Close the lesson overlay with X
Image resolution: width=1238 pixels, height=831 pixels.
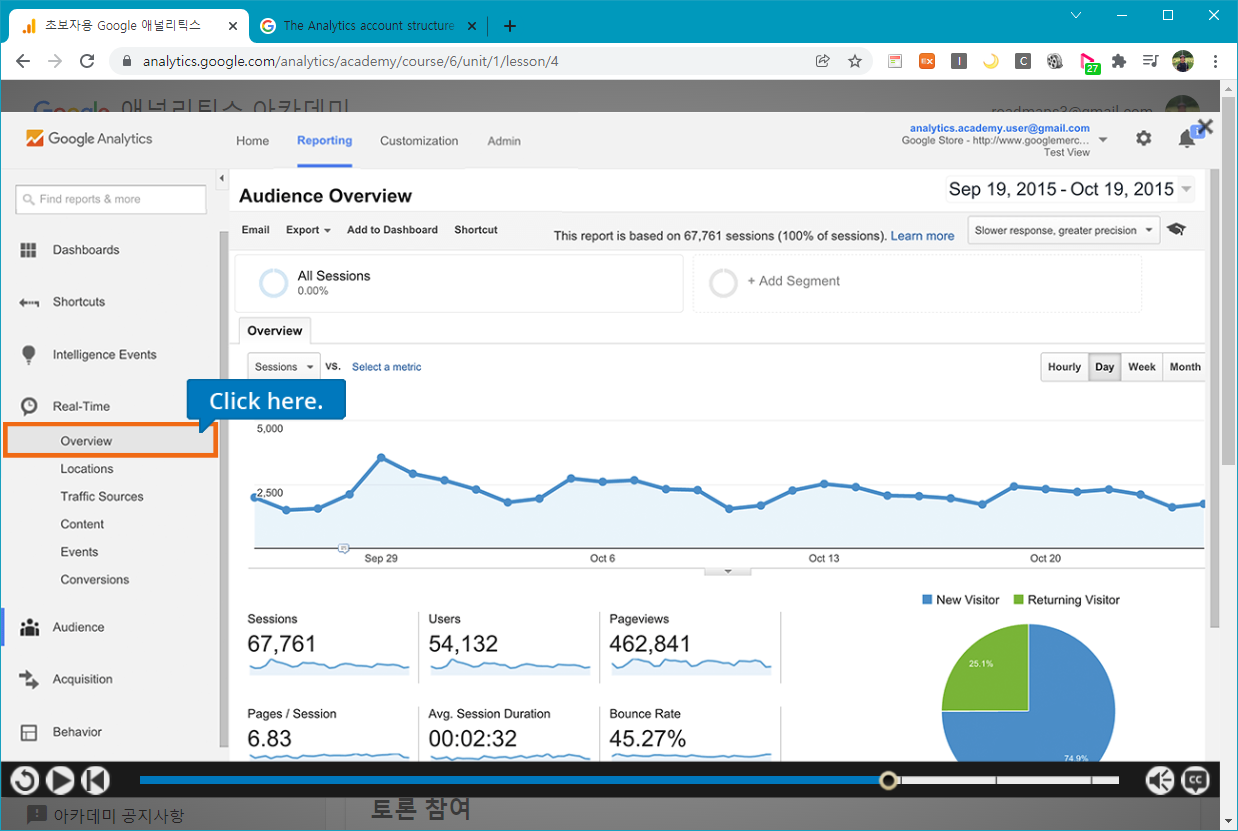click(1205, 127)
